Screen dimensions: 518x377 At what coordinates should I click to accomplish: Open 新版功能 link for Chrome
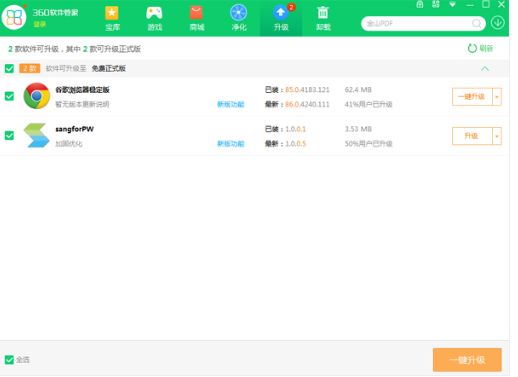click(231, 104)
